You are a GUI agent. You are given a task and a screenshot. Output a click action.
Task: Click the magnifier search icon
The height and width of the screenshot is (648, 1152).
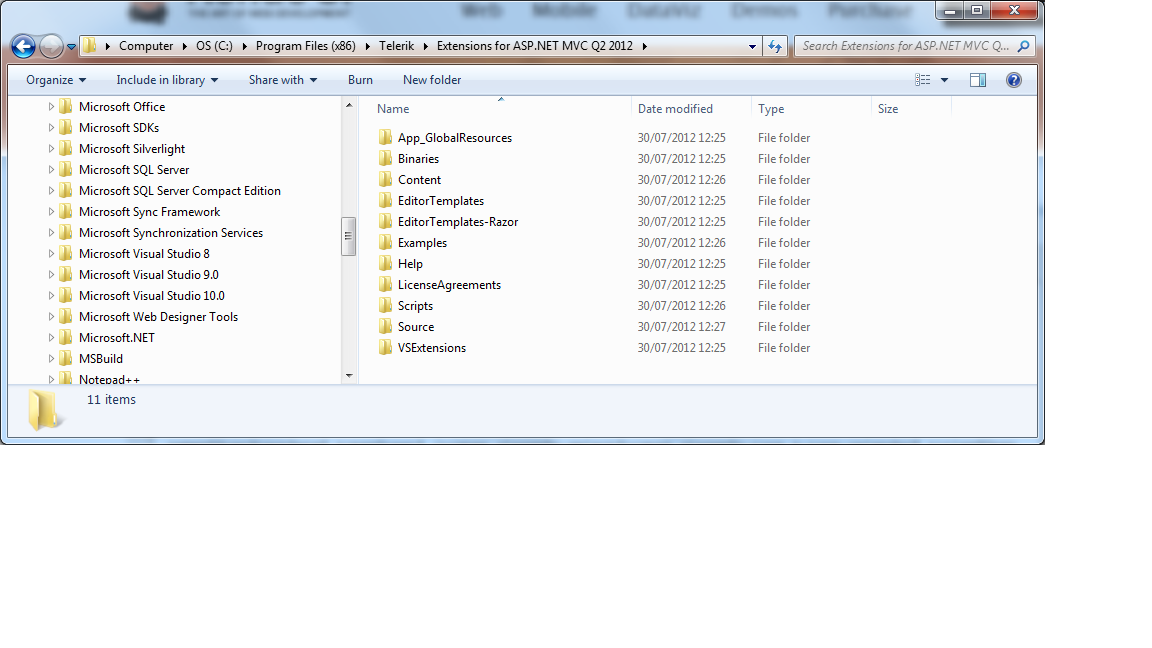(x=1023, y=46)
